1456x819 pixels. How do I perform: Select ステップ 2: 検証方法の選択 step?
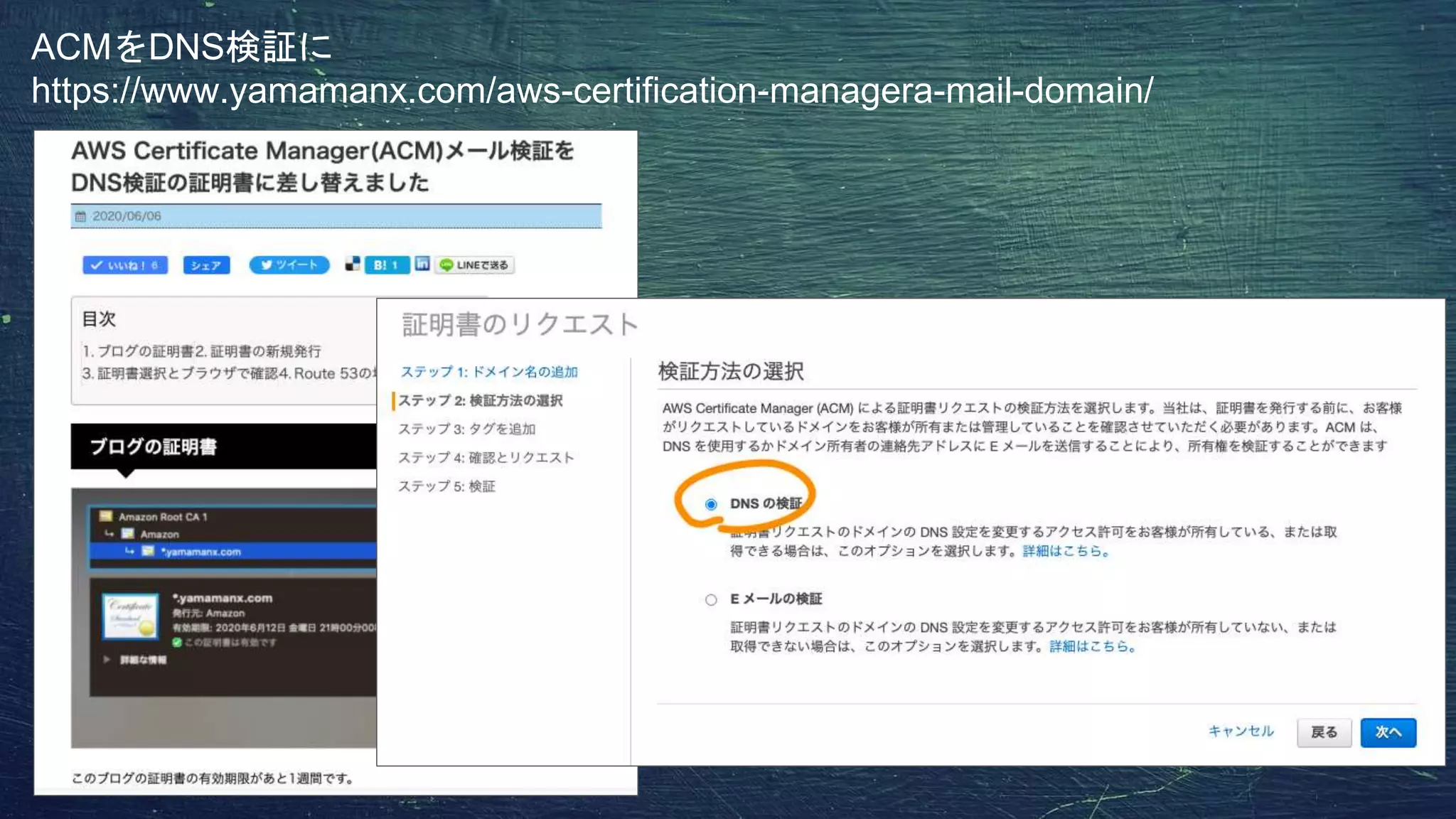pyautogui.click(x=481, y=400)
